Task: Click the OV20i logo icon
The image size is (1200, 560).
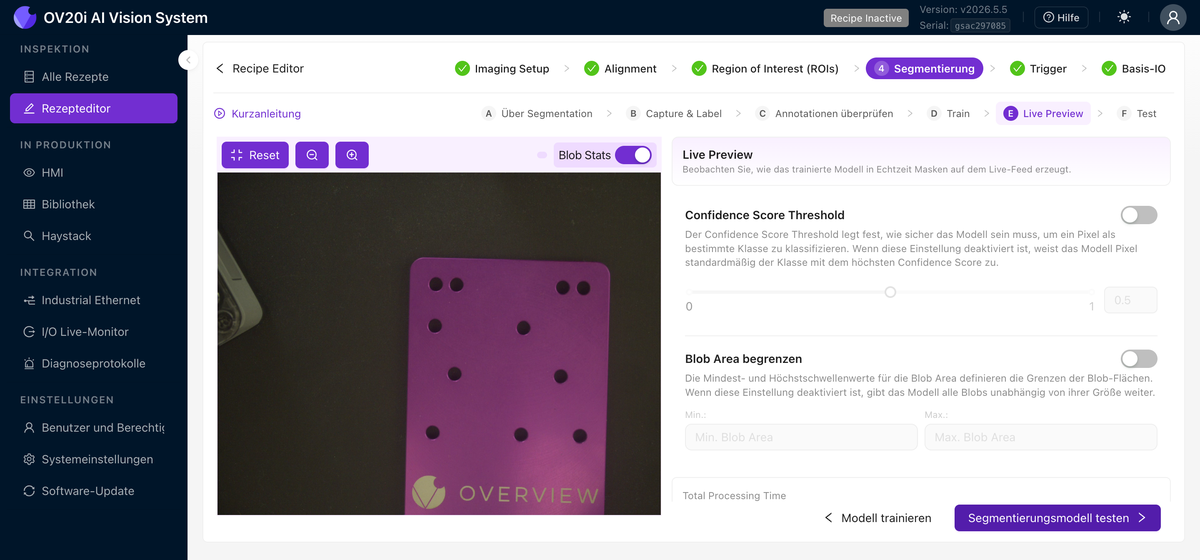Action: click(x=25, y=17)
